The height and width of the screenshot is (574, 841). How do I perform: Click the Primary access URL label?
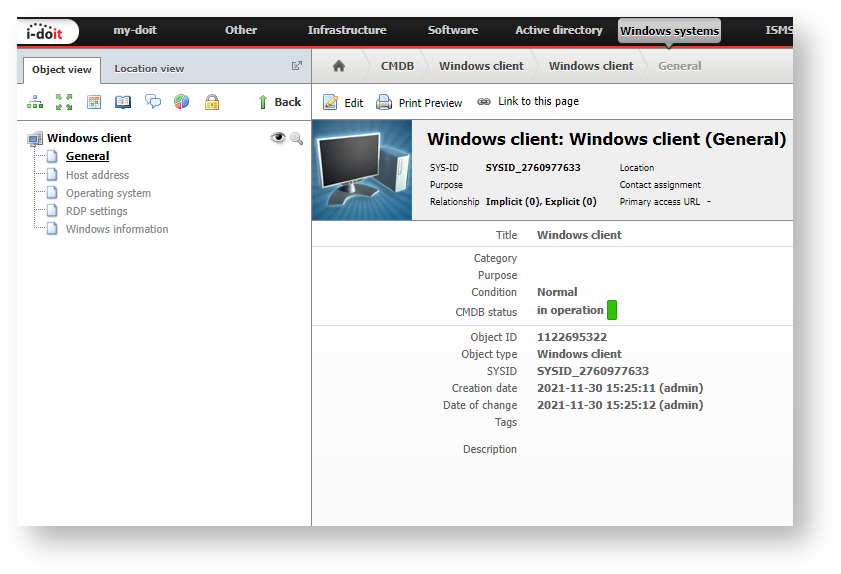[x=660, y=202]
